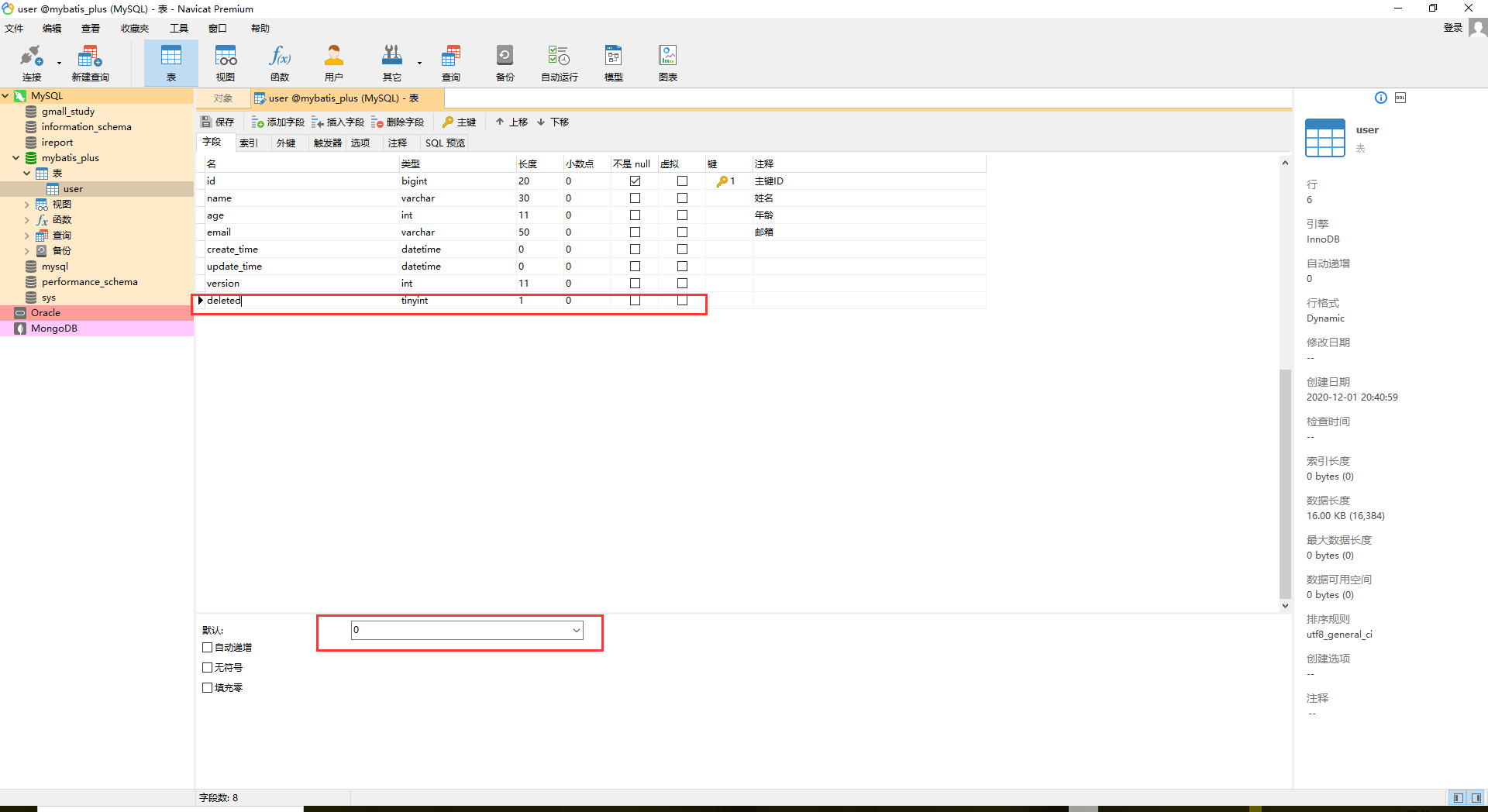Open the 文件 menu

[14, 29]
